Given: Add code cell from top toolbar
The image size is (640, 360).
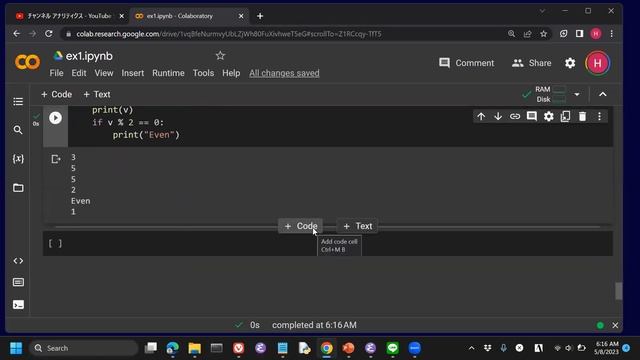Looking at the screenshot, I should 56,94.
